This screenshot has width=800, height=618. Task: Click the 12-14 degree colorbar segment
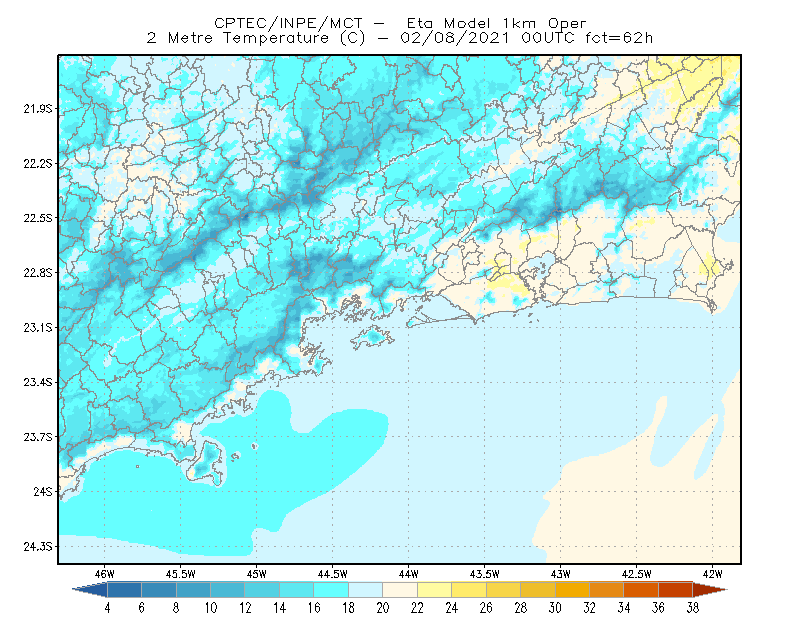point(262,590)
